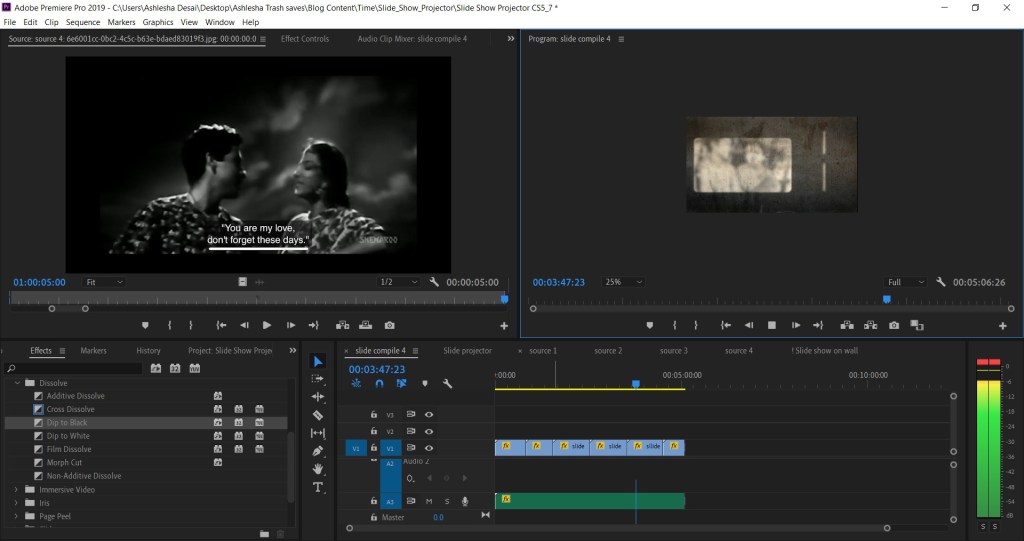
Task: Hide track V2 with eye icon
Action: pyautogui.click(x=429, y=431)
